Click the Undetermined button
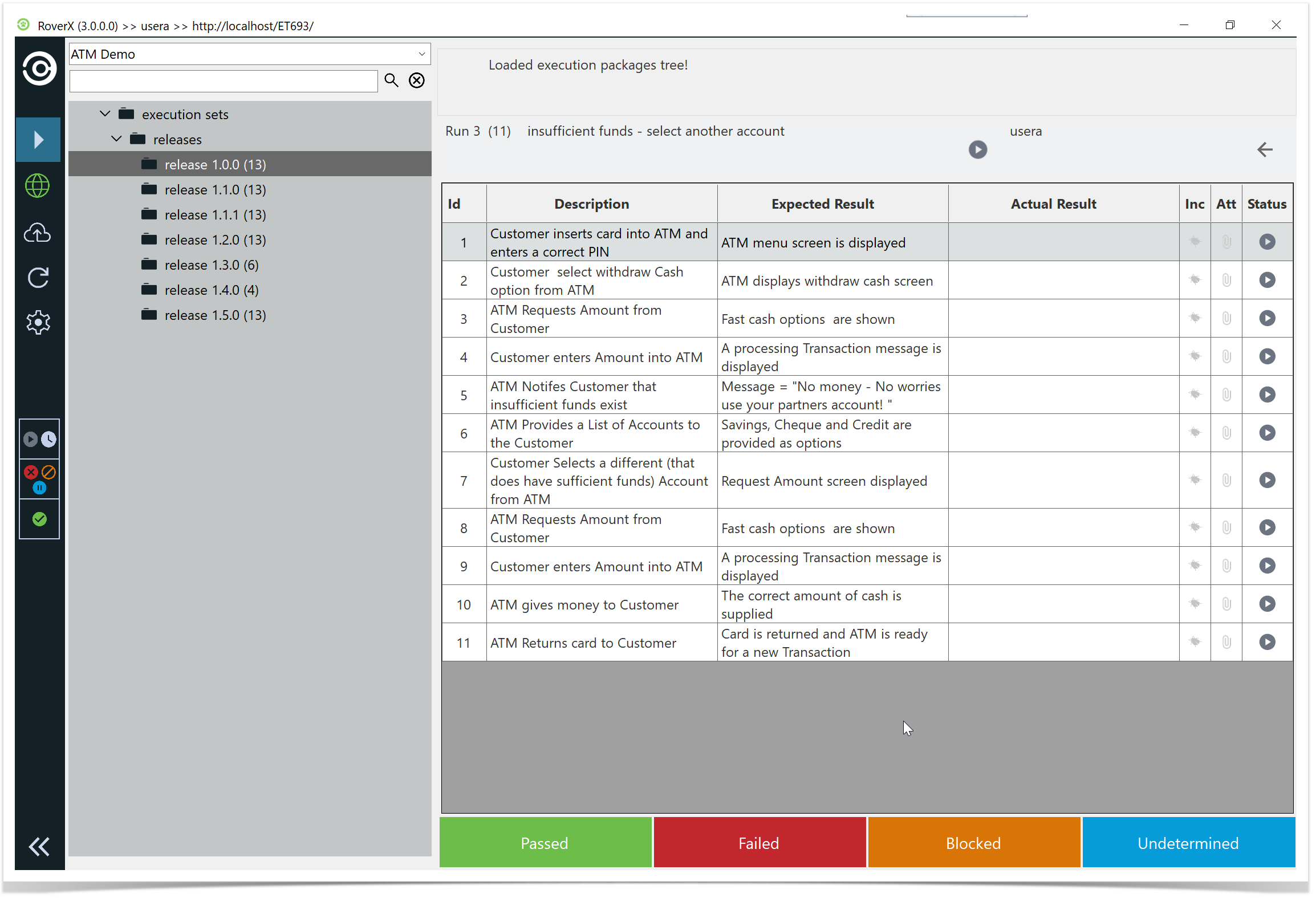 coord(1188,843)
